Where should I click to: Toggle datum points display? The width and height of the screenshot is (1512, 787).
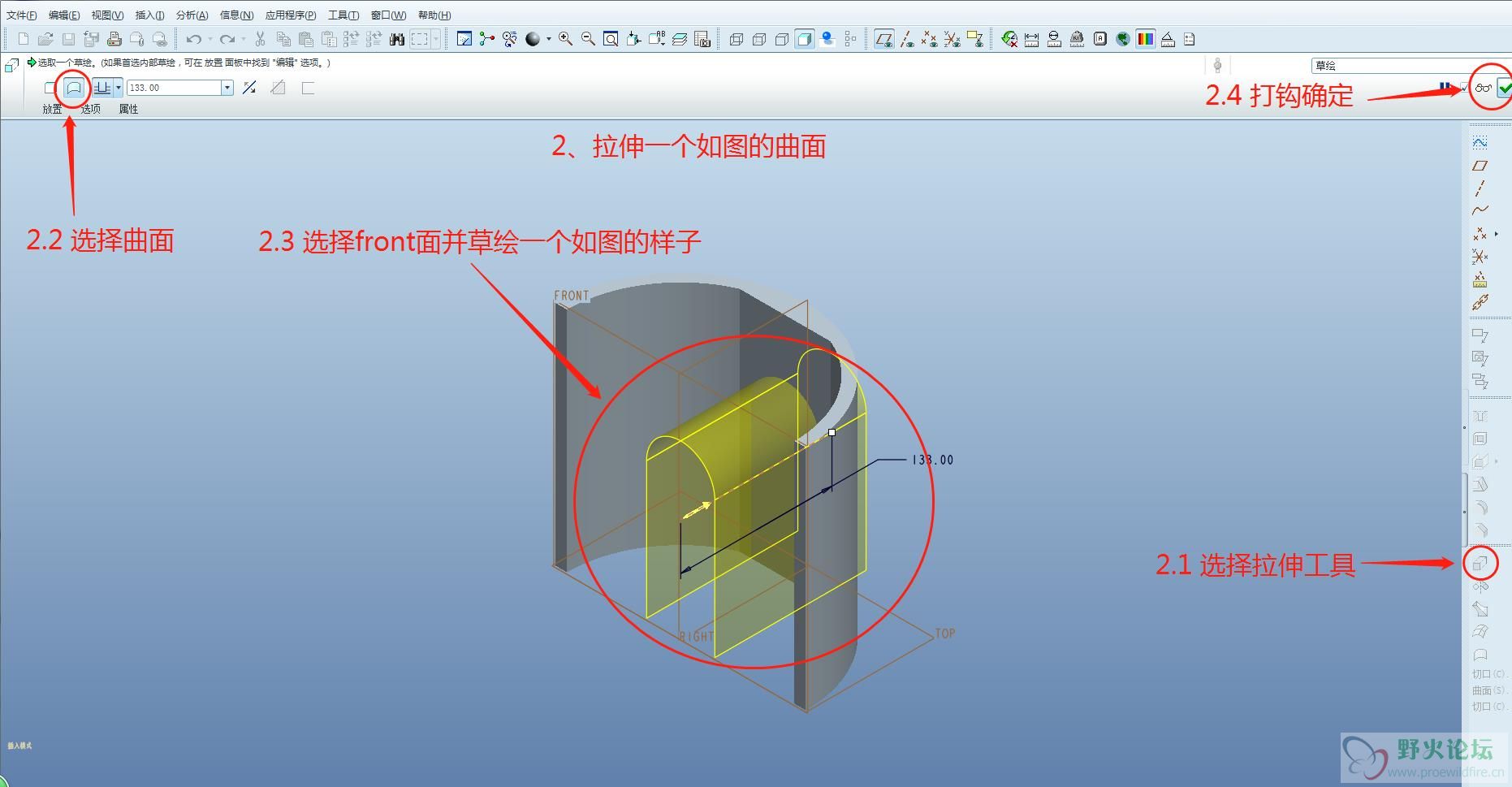(x=930, y=39)
